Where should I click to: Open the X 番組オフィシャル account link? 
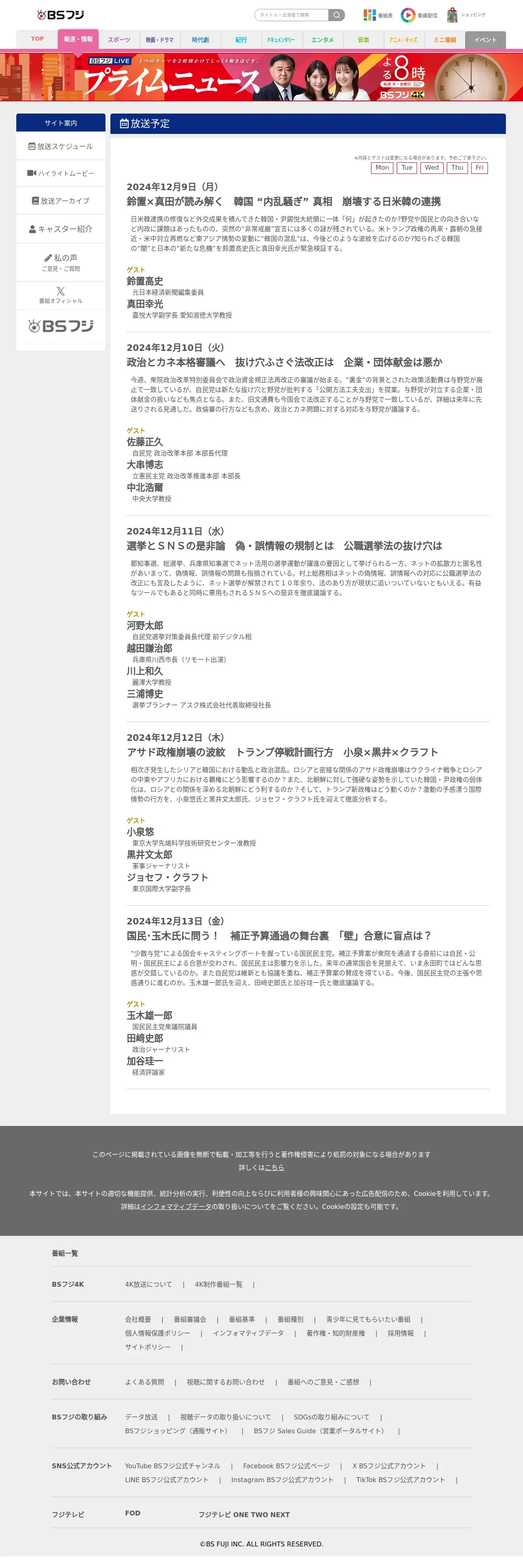pos(61,295)
